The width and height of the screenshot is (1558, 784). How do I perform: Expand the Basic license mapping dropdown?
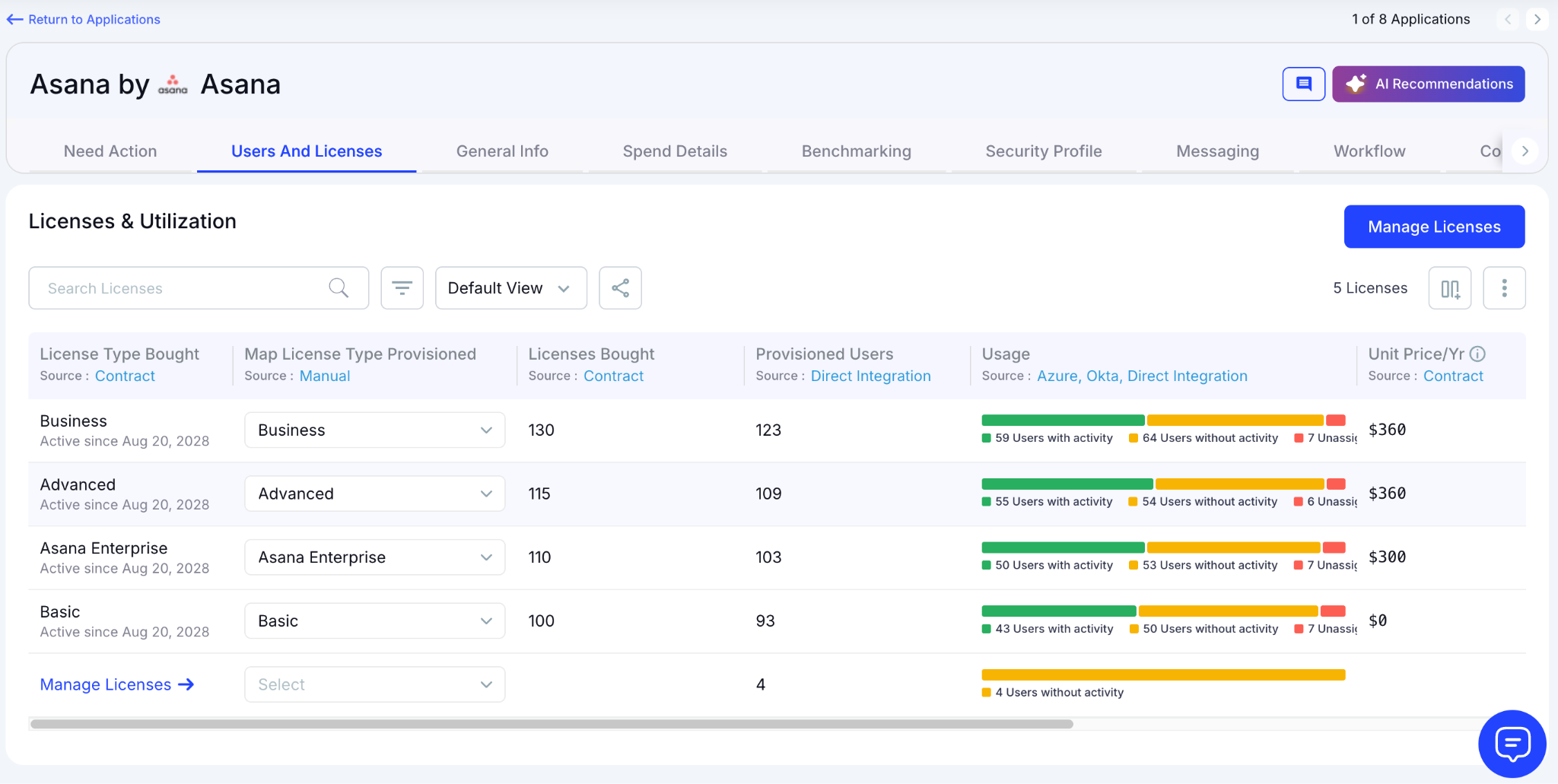(374, 621)
